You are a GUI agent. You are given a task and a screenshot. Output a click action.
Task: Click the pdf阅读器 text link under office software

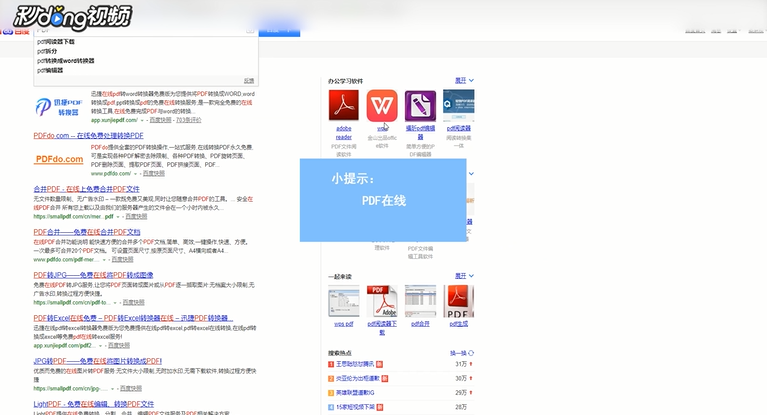pyautogui.click(x=458, y=128)
